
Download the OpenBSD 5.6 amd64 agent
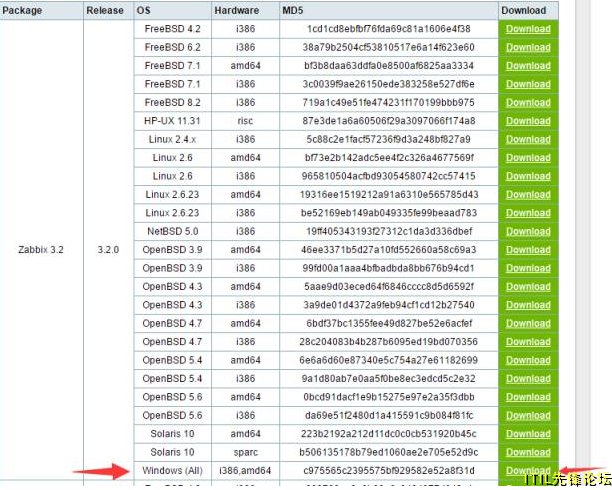[x=528, y=397]
